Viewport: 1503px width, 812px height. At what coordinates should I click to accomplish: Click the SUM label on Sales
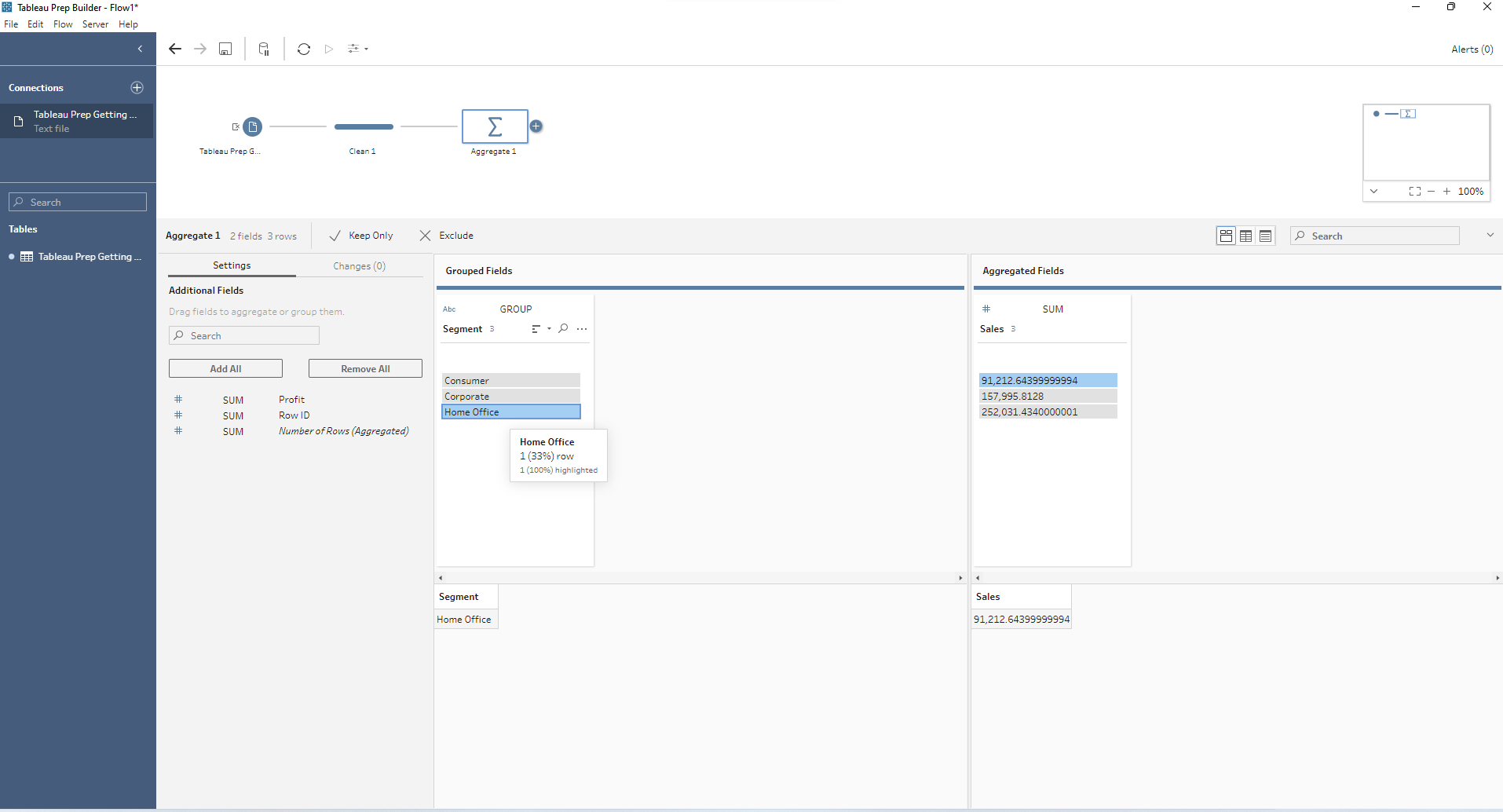pyautogui.click(x=1053, y=309)
